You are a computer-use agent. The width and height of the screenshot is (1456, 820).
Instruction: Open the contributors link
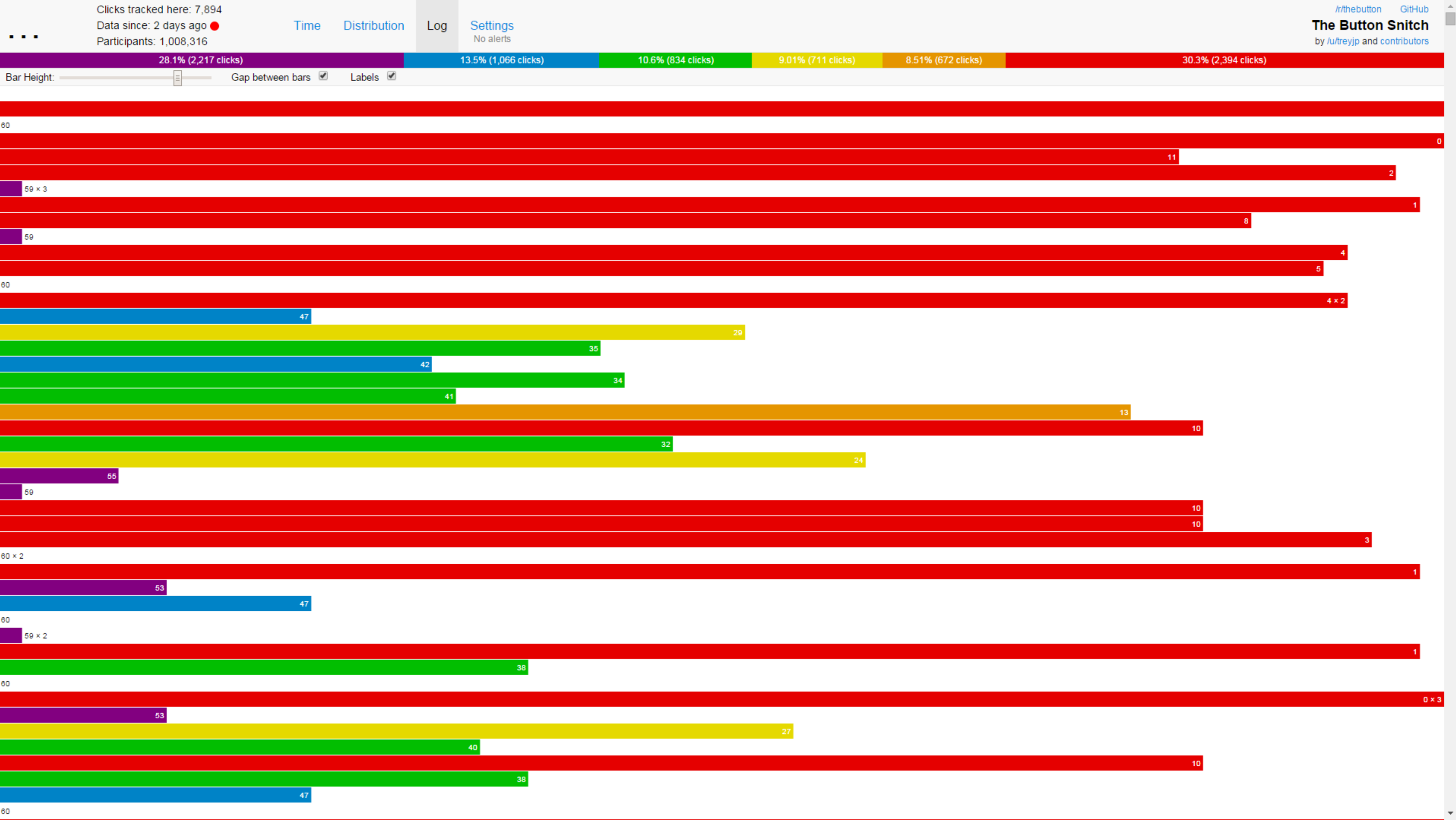[1404, 41]
